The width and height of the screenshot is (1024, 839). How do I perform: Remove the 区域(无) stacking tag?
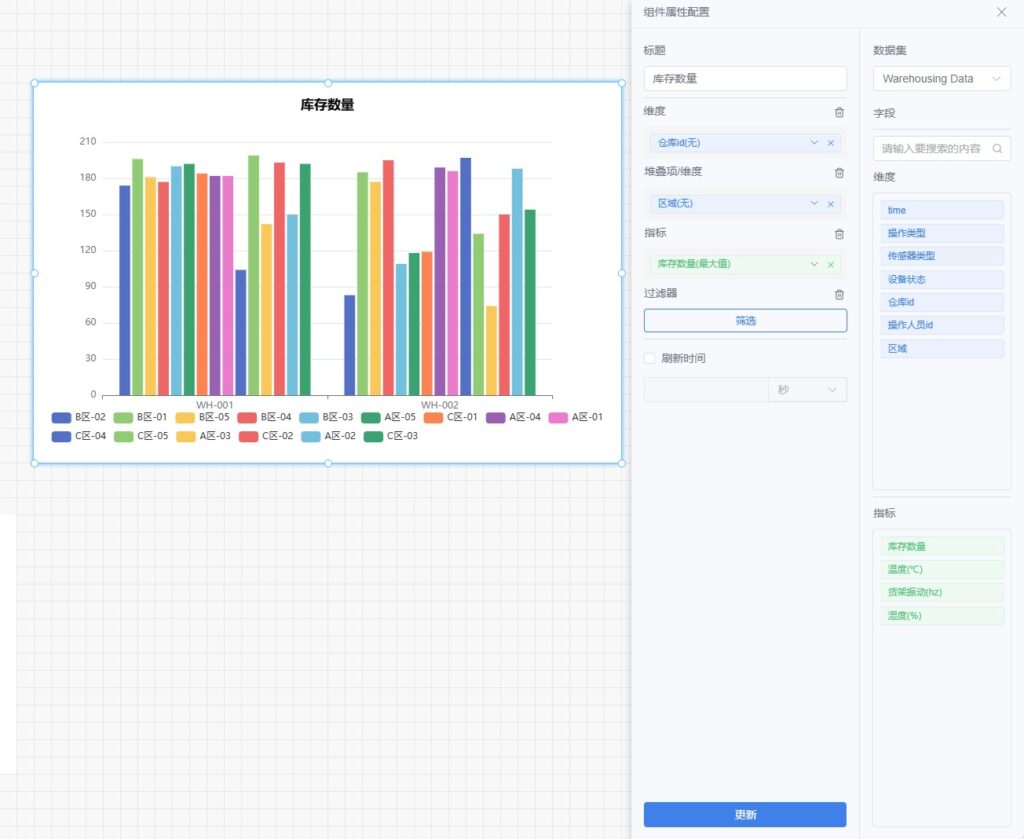(831, 204)
